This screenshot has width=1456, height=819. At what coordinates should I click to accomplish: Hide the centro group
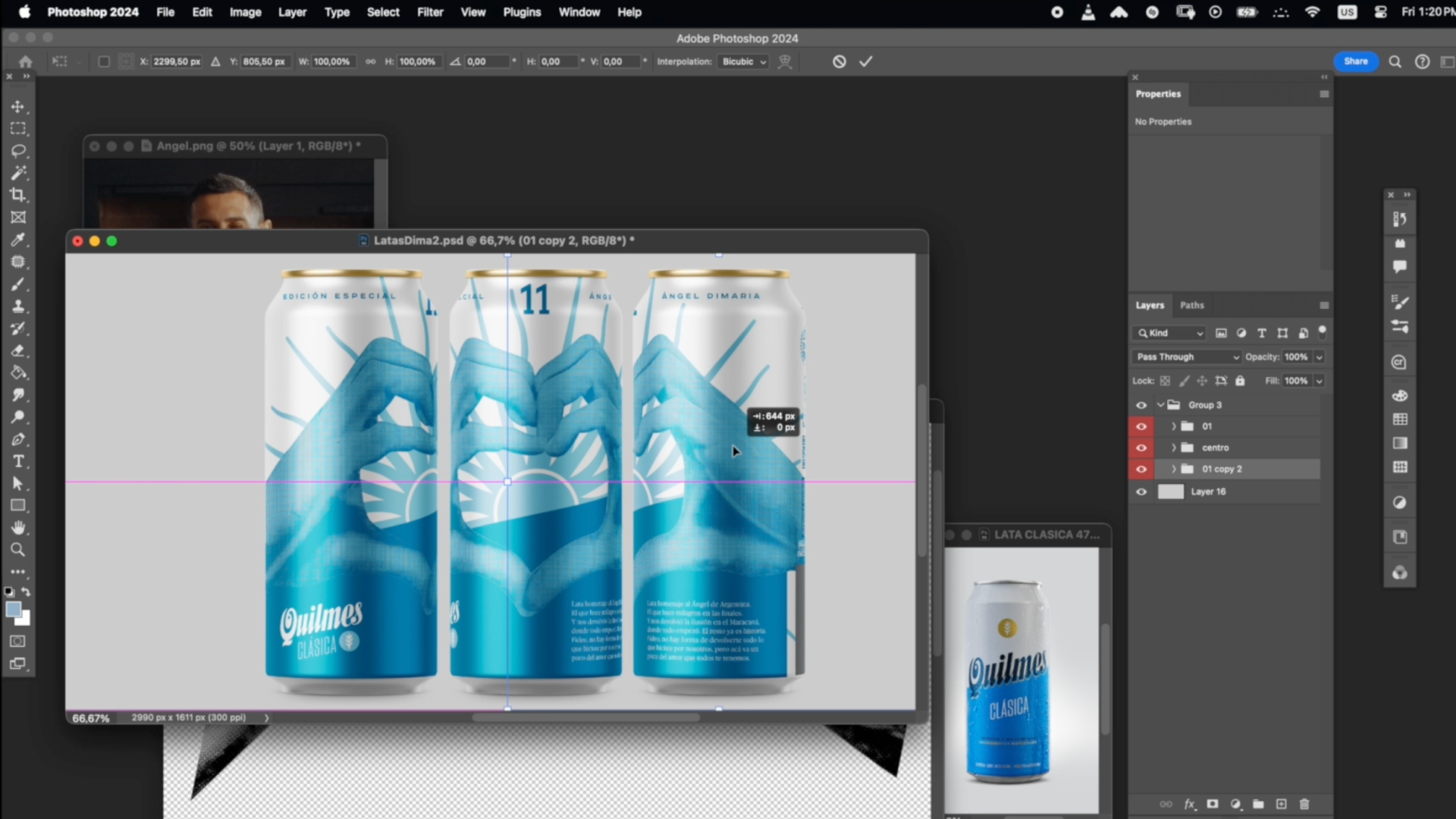coord(1141,447)
